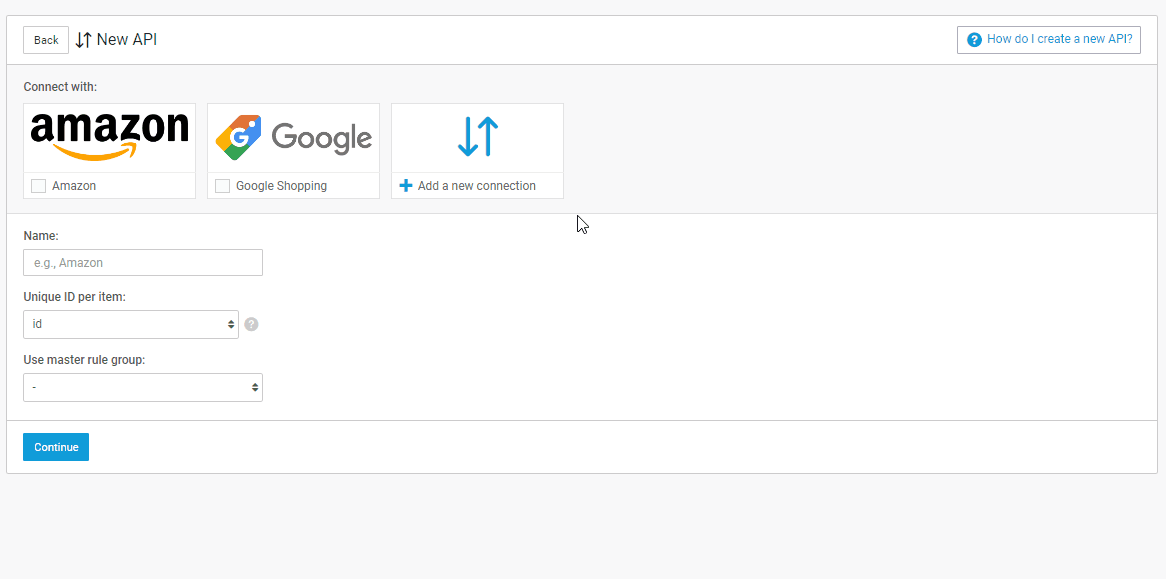Image resolution: width=1166 pixels, height=579 pixels.
Task: Click the 'Connect with:' heading text
Action: tap(60, 87)
